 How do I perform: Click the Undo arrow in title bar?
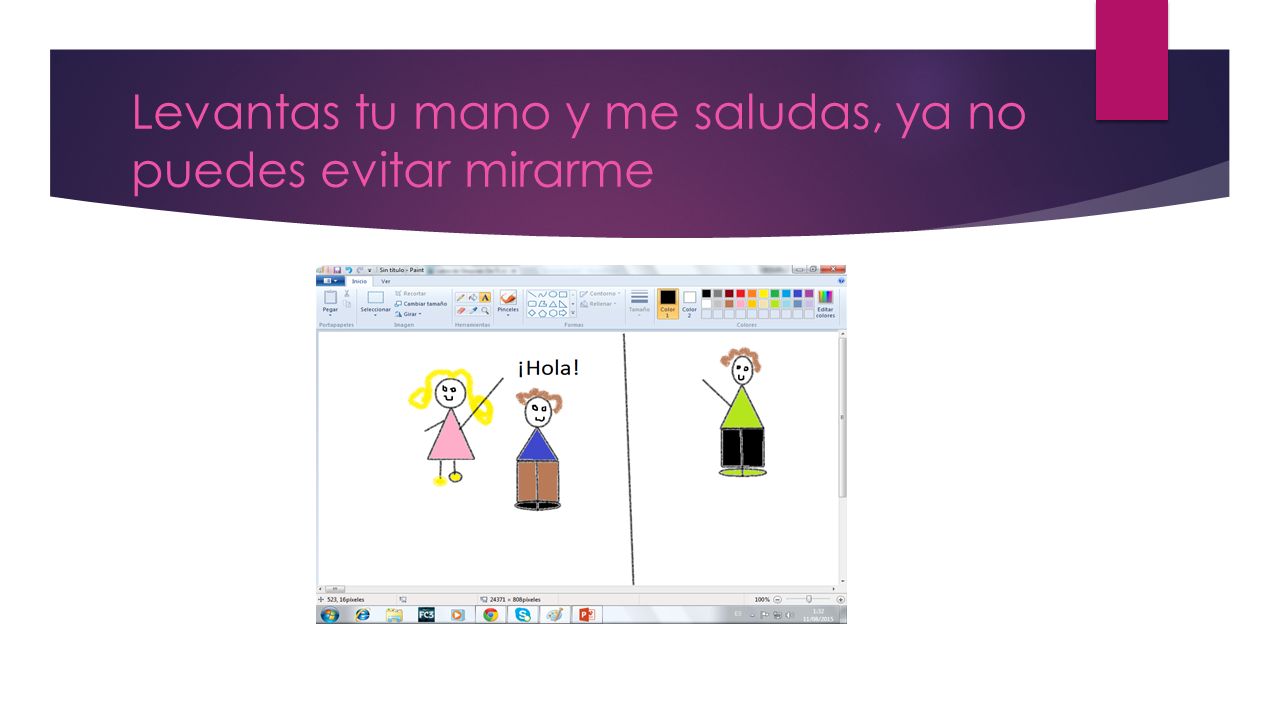tap(348, 270)
